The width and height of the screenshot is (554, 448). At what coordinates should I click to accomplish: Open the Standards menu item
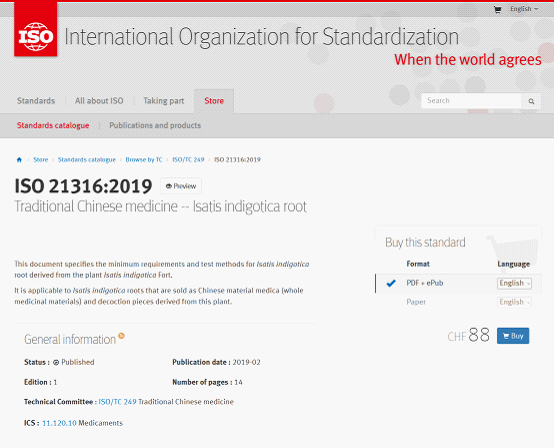coord(36,101)
